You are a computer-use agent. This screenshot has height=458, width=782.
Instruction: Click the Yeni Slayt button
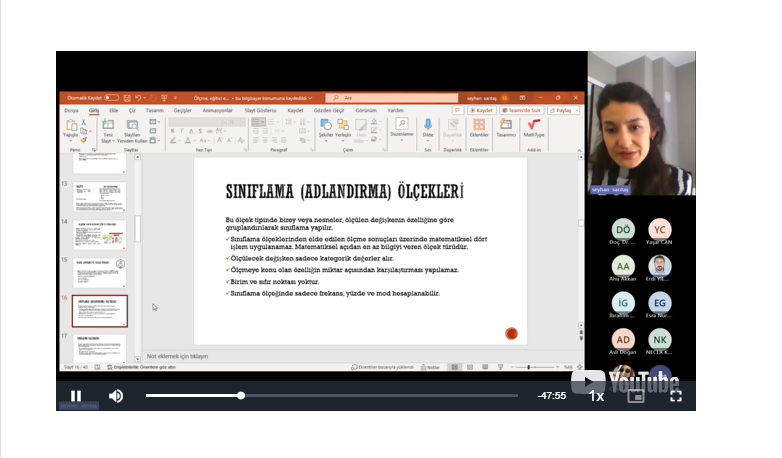pyautogui.click(x=107, y=128)
